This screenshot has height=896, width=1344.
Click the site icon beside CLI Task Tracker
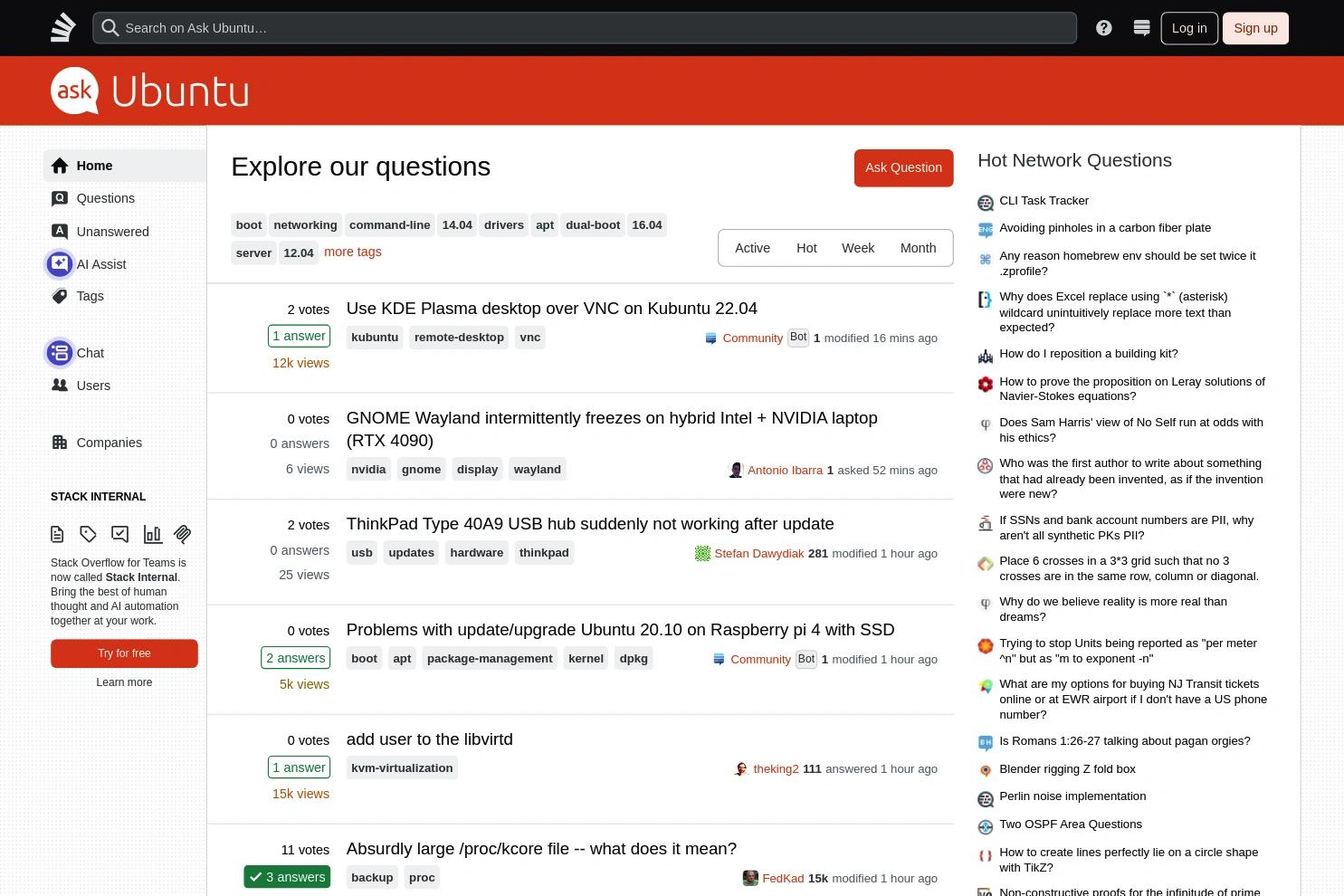tap(986, 203)
